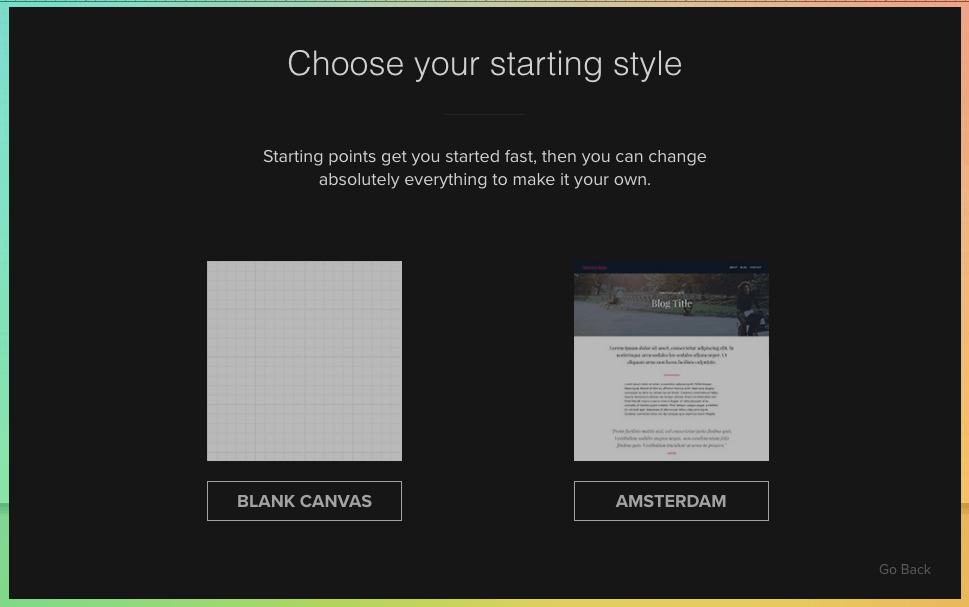Pick the blank grid canvas thumbnail

(304, 361)
